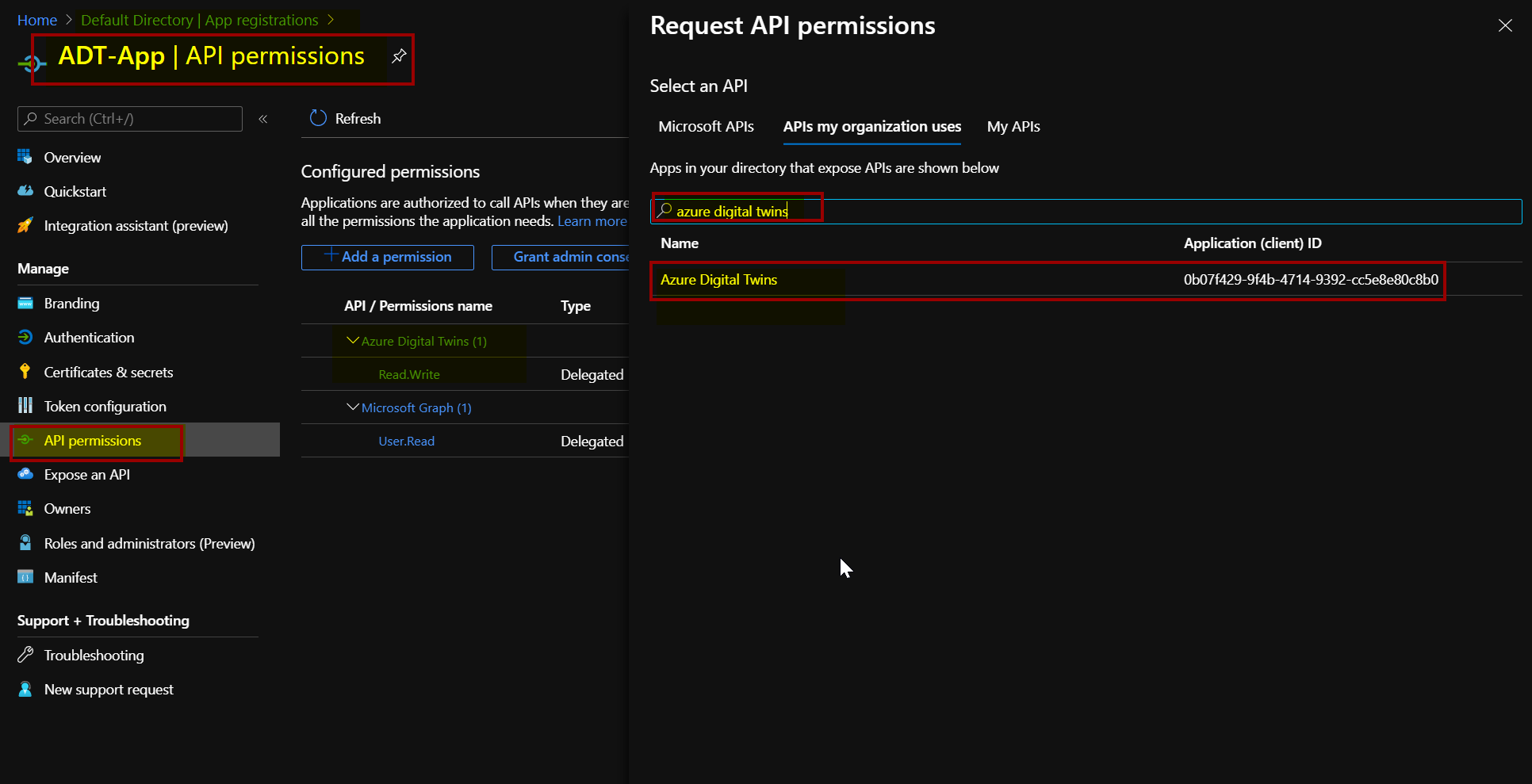Image resolution: width=1532 pixels, height=784 pixels.
Task: Click the Integration assistant rocket icon
Action: (25, 225)
